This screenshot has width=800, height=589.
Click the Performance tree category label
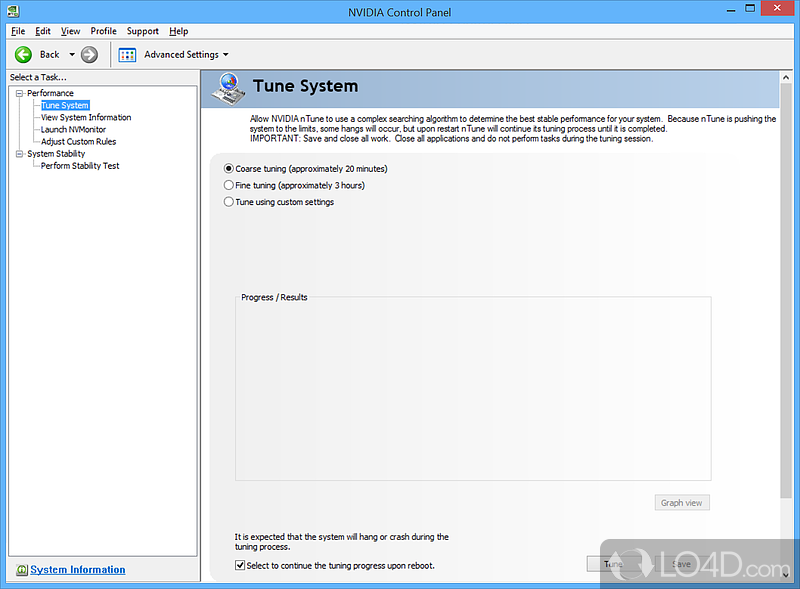pos(51,93)
